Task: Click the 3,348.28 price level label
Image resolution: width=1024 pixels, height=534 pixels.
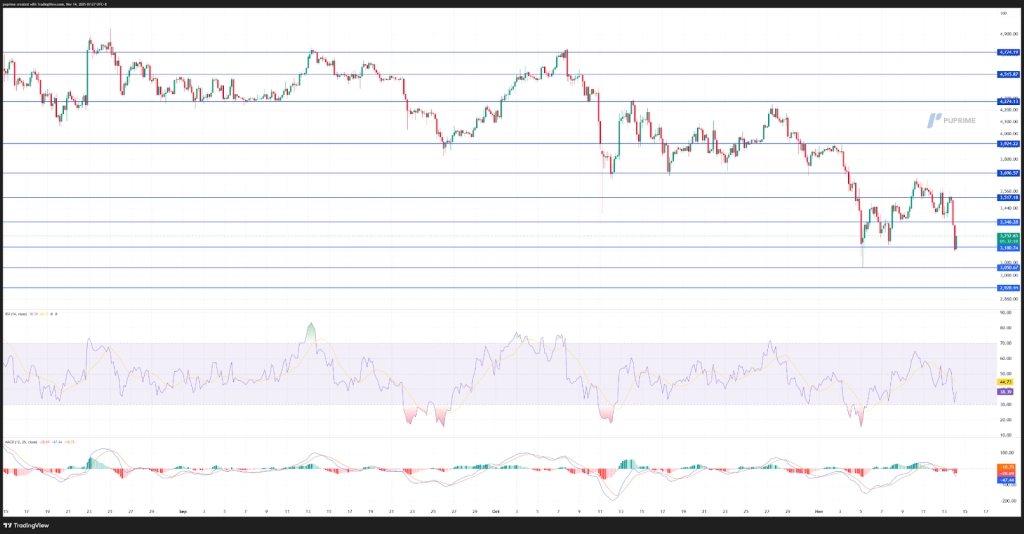Action: click(x=1007, y=222)
